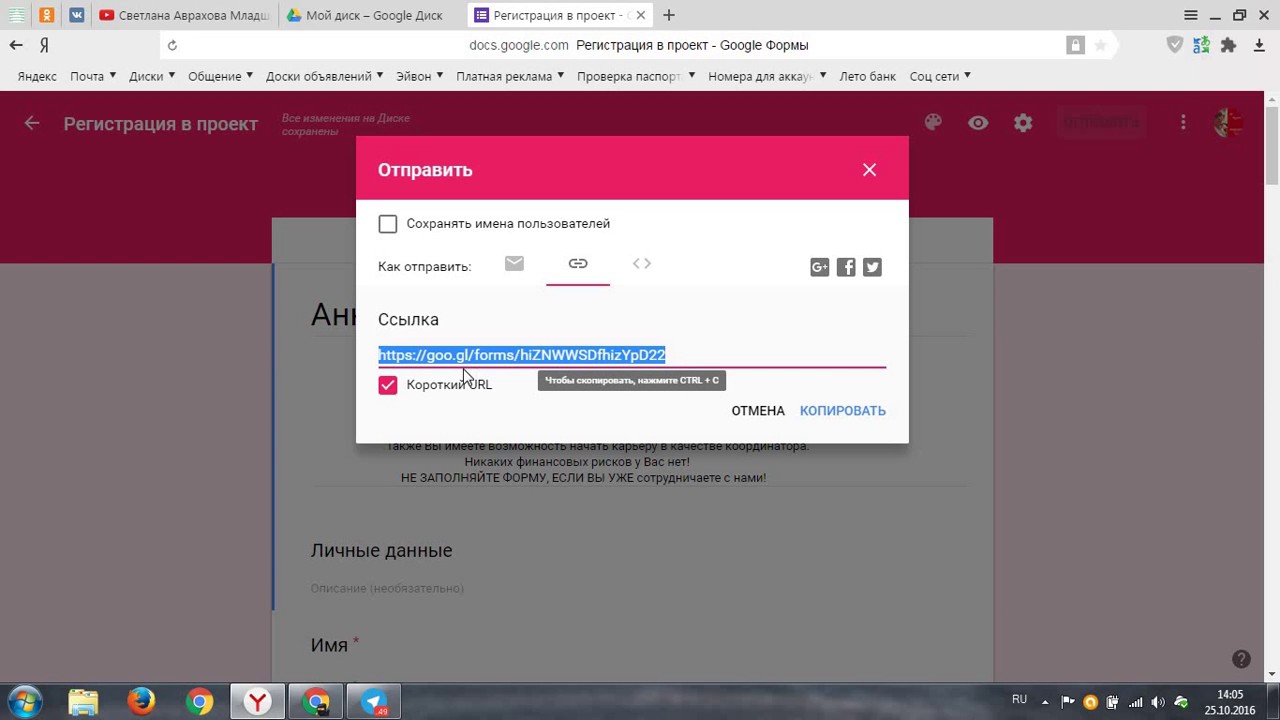The image size is (1280, 720).
Task: Select the embed HTML code icon
Action: (x=642, y=263)
